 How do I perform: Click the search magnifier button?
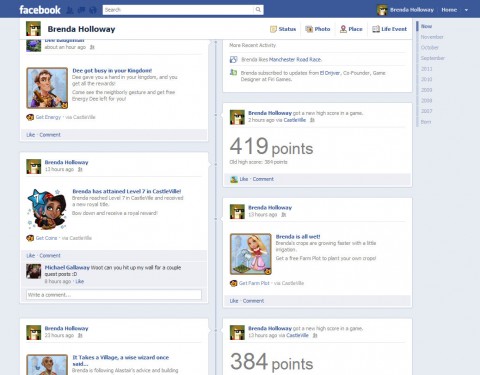point(258,10)
